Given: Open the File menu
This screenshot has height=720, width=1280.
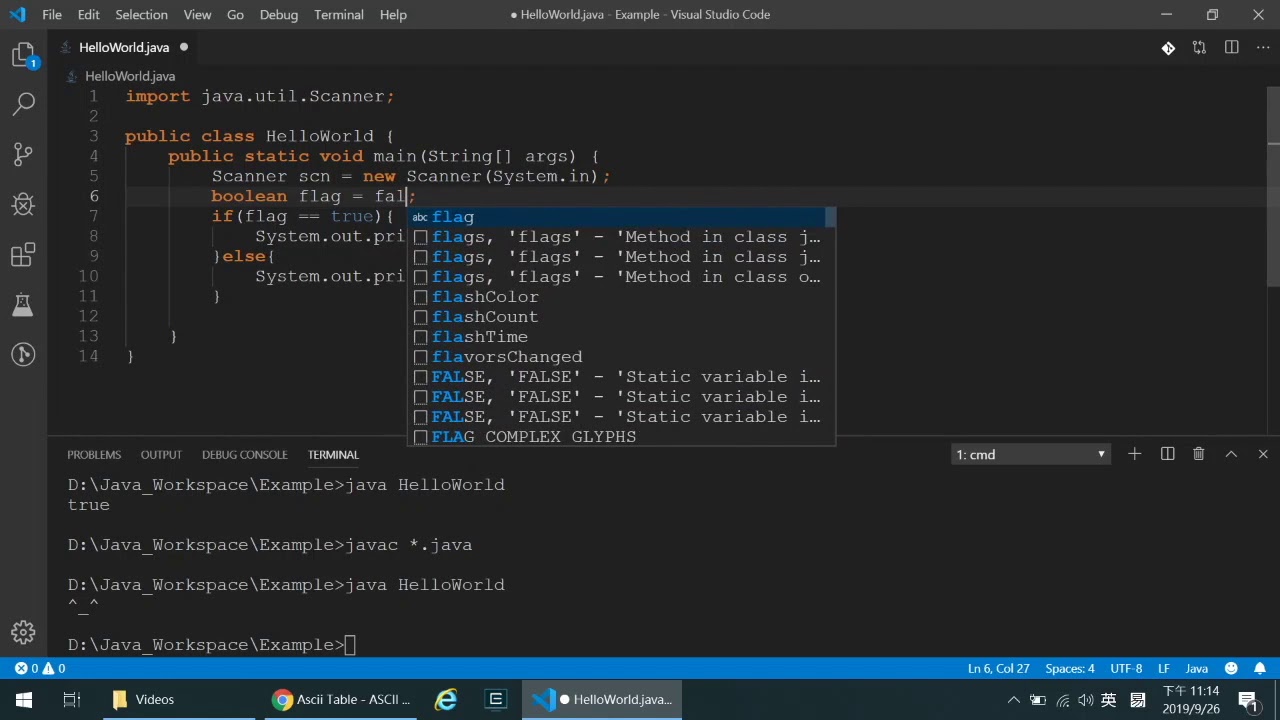Looking at the screenshot, I should coord(52,15).
